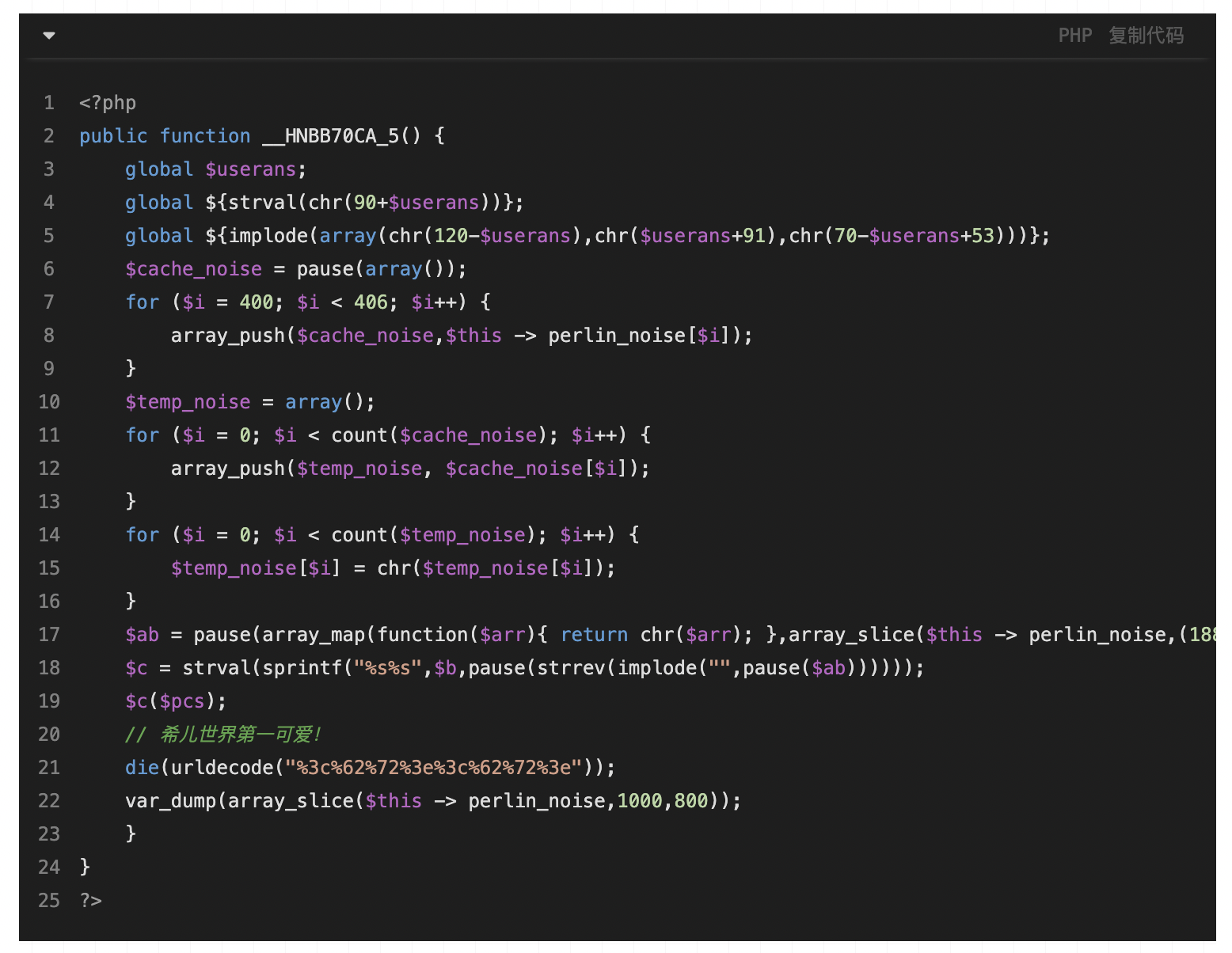Click the PHP language label
Screen dimensions: 1232x953
[x=1074, y=36]
